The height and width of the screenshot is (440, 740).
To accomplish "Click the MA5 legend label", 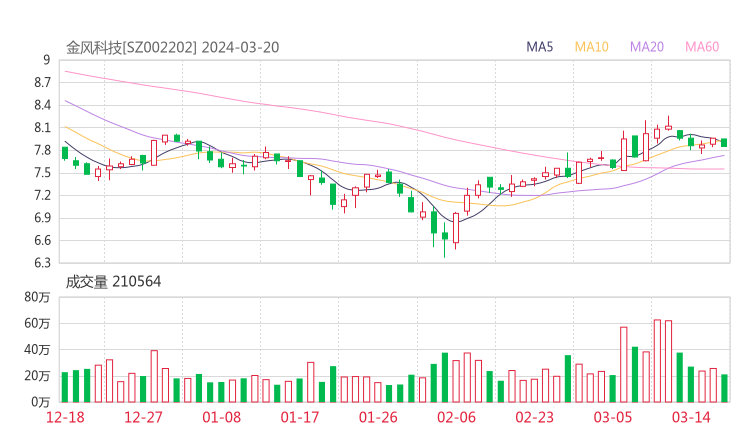I will 539,47.
